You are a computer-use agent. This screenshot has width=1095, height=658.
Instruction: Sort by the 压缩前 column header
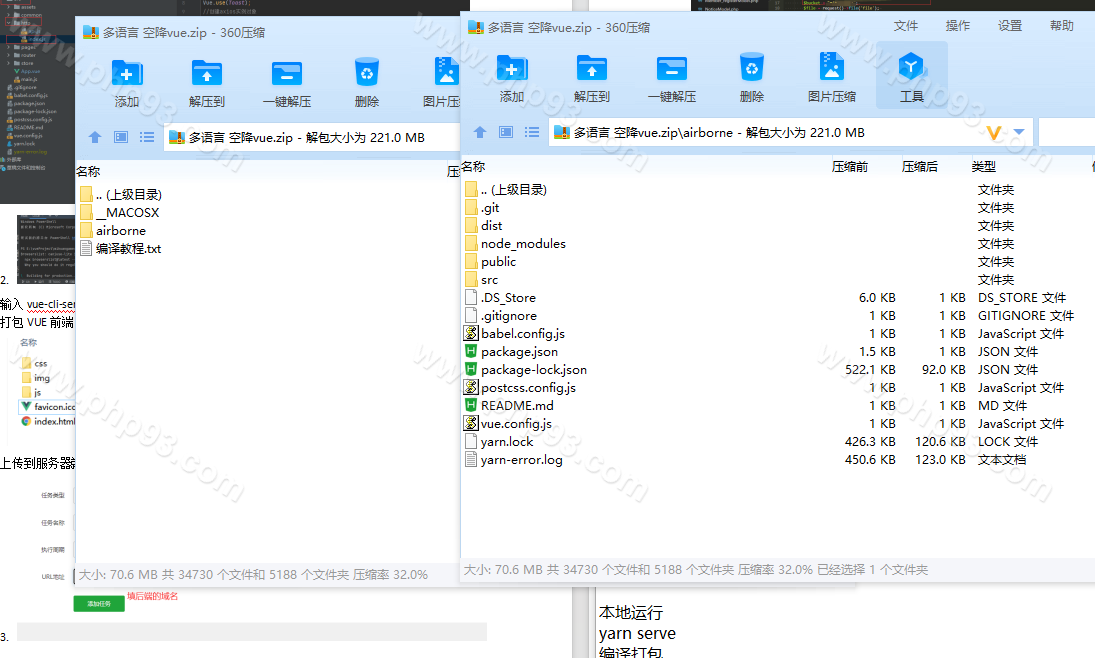(x=849, y=167)
